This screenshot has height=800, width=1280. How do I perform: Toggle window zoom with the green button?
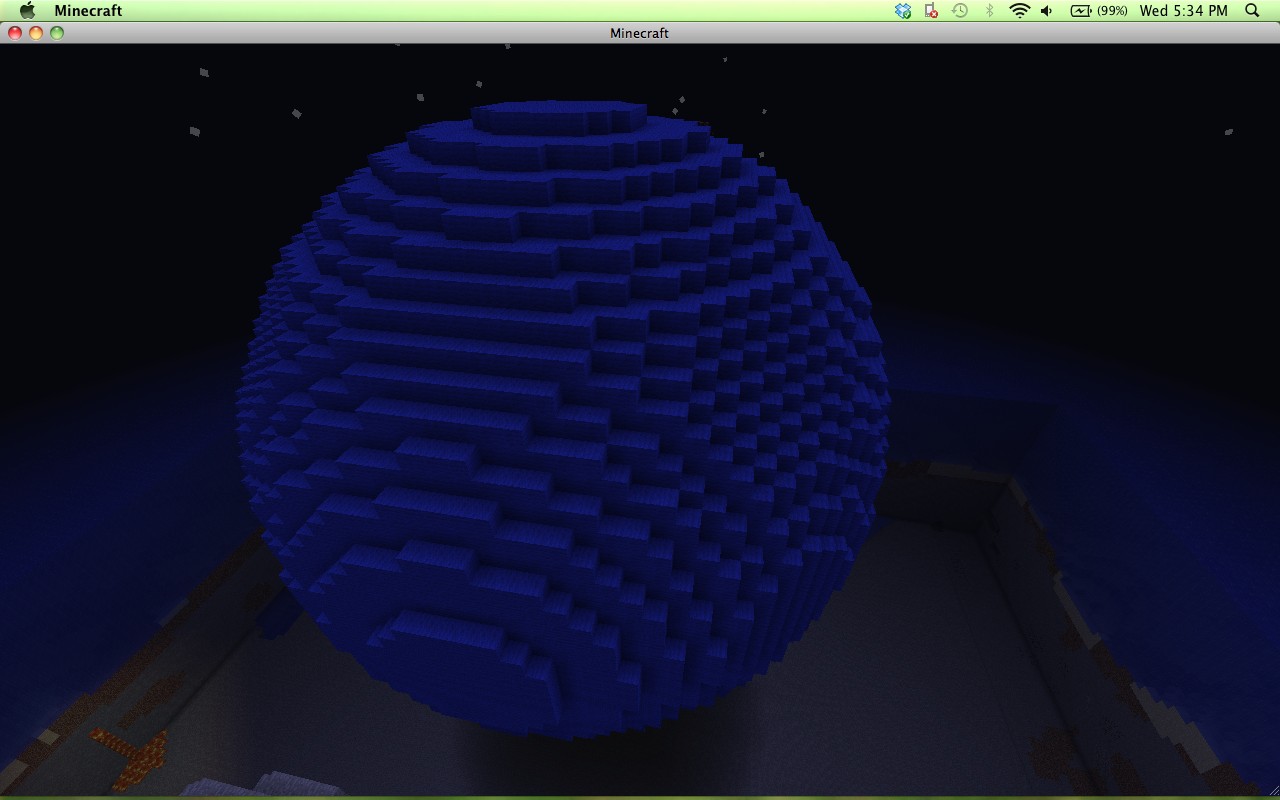(59, 32)
